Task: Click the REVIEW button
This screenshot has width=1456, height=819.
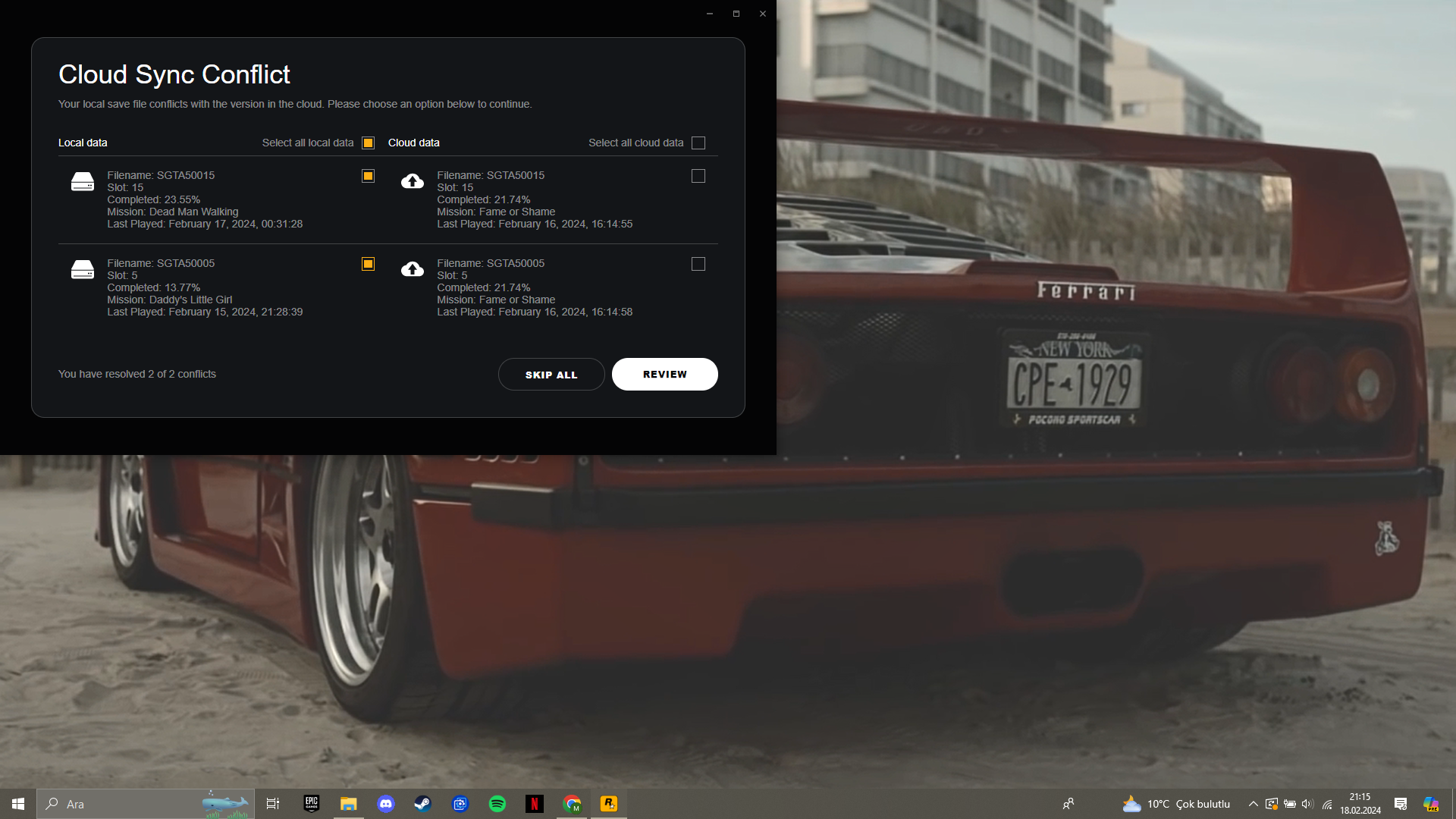Action: pyautogui.click(x=664, y=374)
